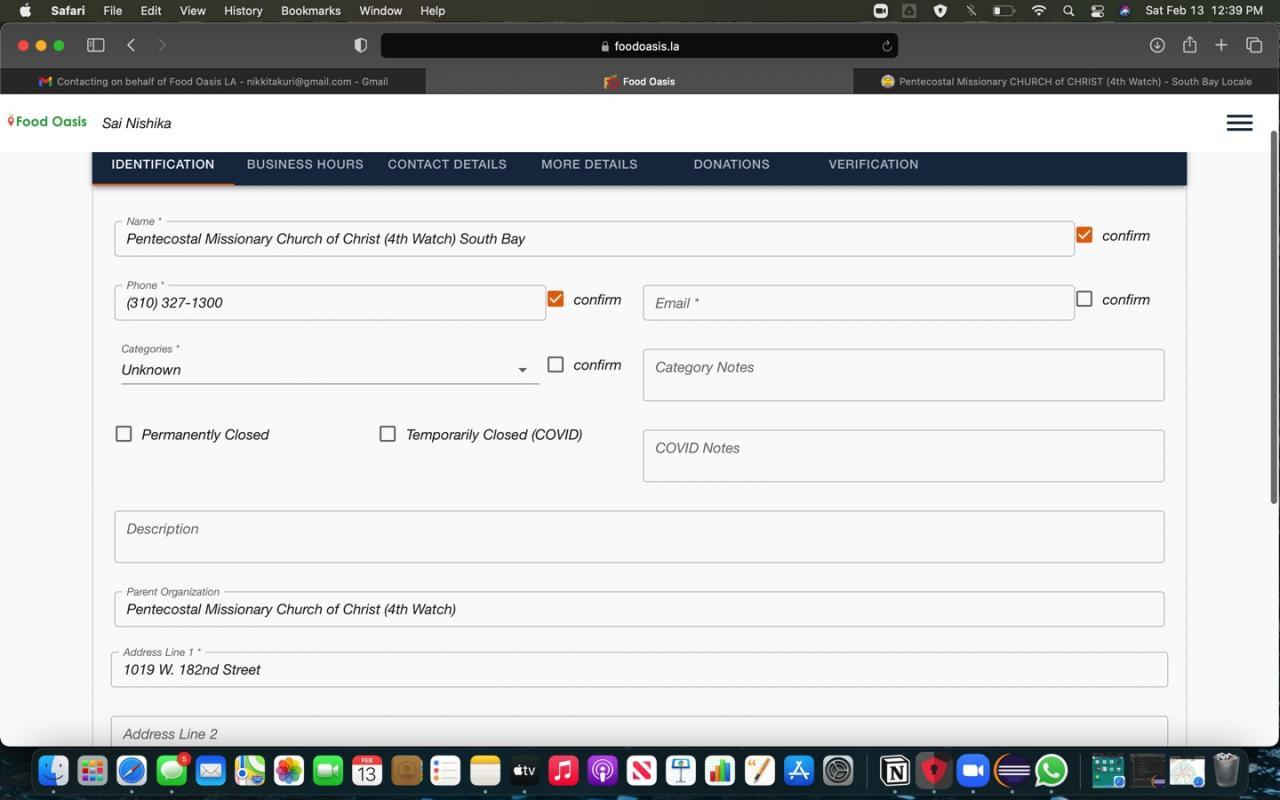Open Calendar in the dock
The height and width of the screenshot is (800, 1280).
coord(366,770)
